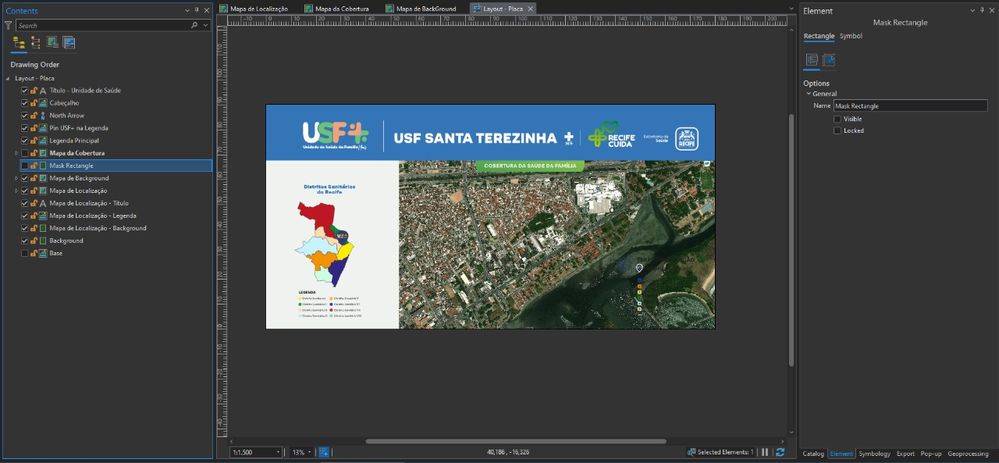Open the Geoprocessing pane tab
999x463 pixels.
969,453
